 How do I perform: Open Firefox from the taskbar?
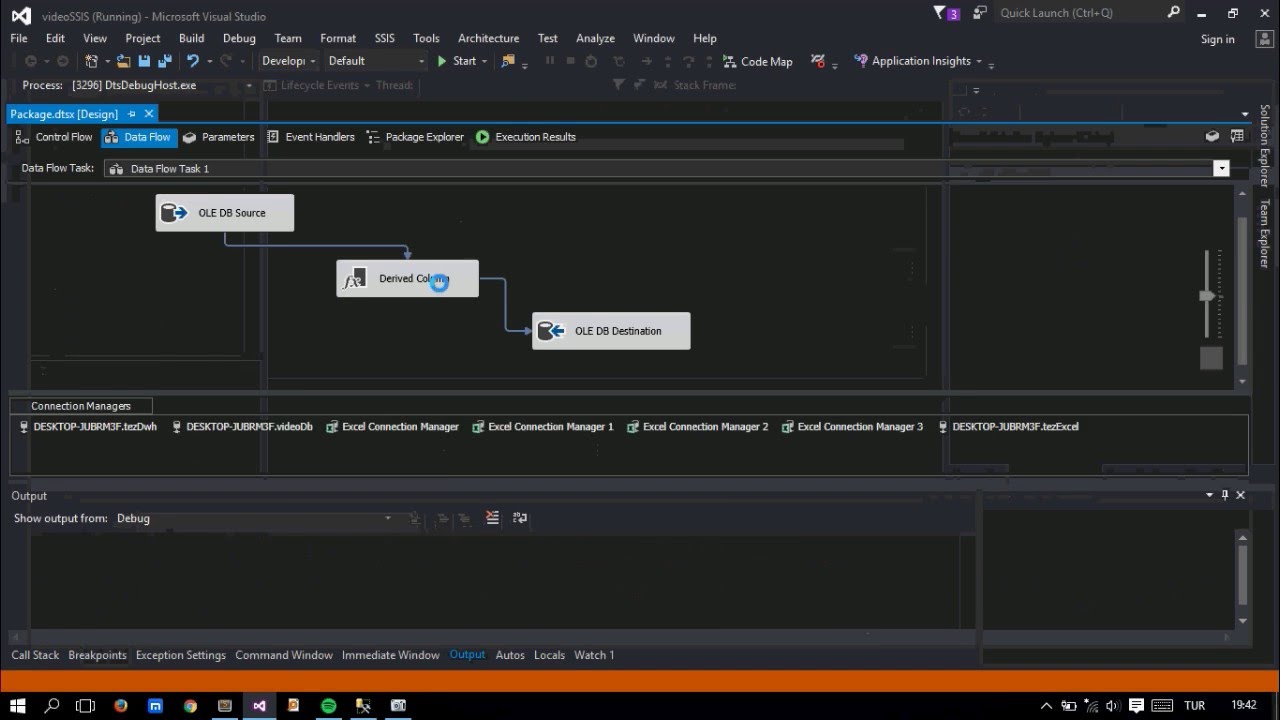click(x=121, y=705)
